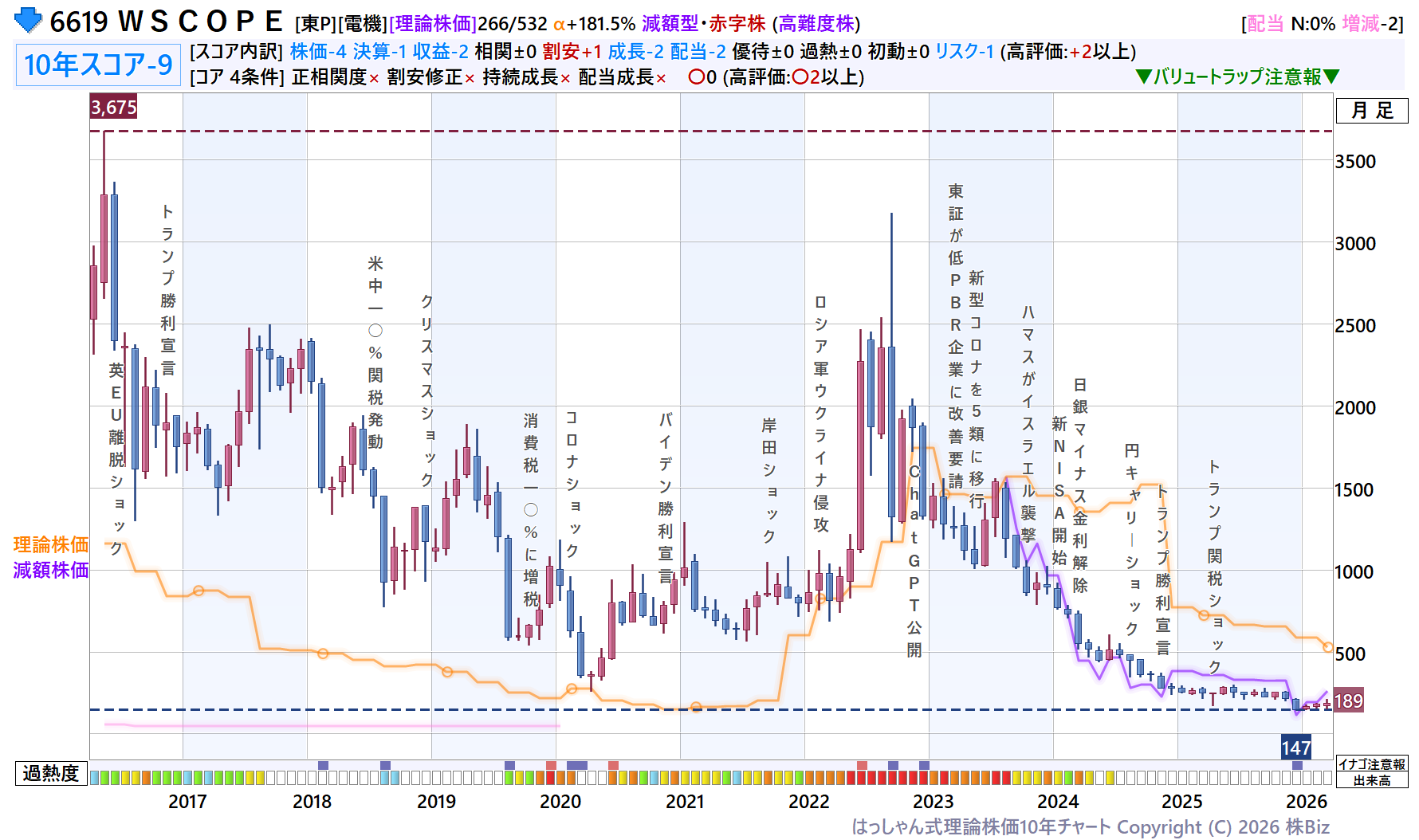Click the red × after 配当成長
1419x840 pixels.
661,79
